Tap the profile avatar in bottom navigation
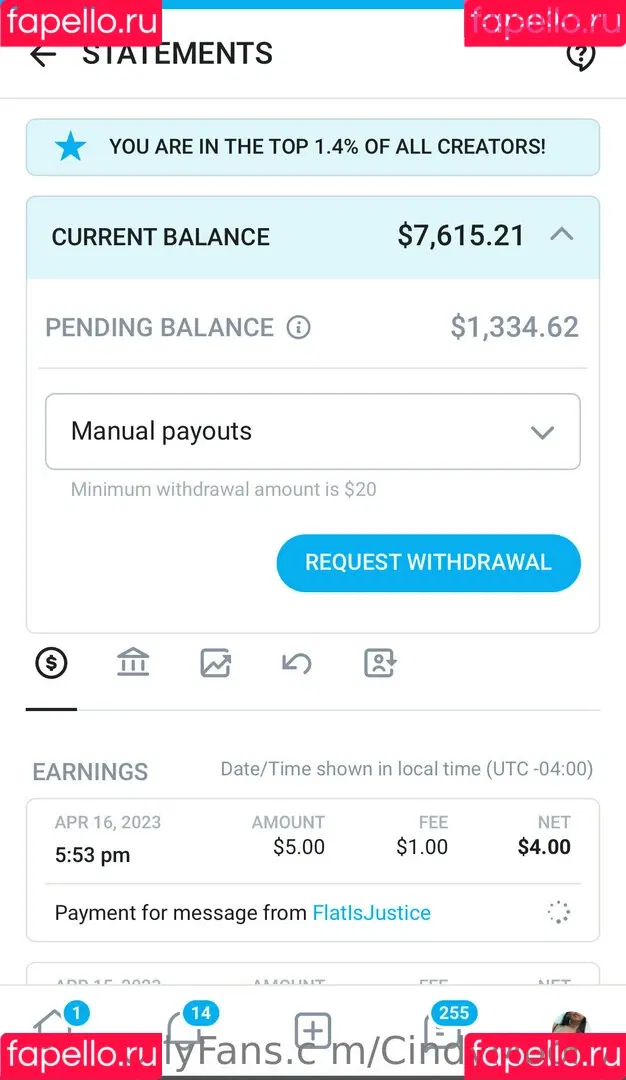626x1080 pixels. coord(570,1028)
